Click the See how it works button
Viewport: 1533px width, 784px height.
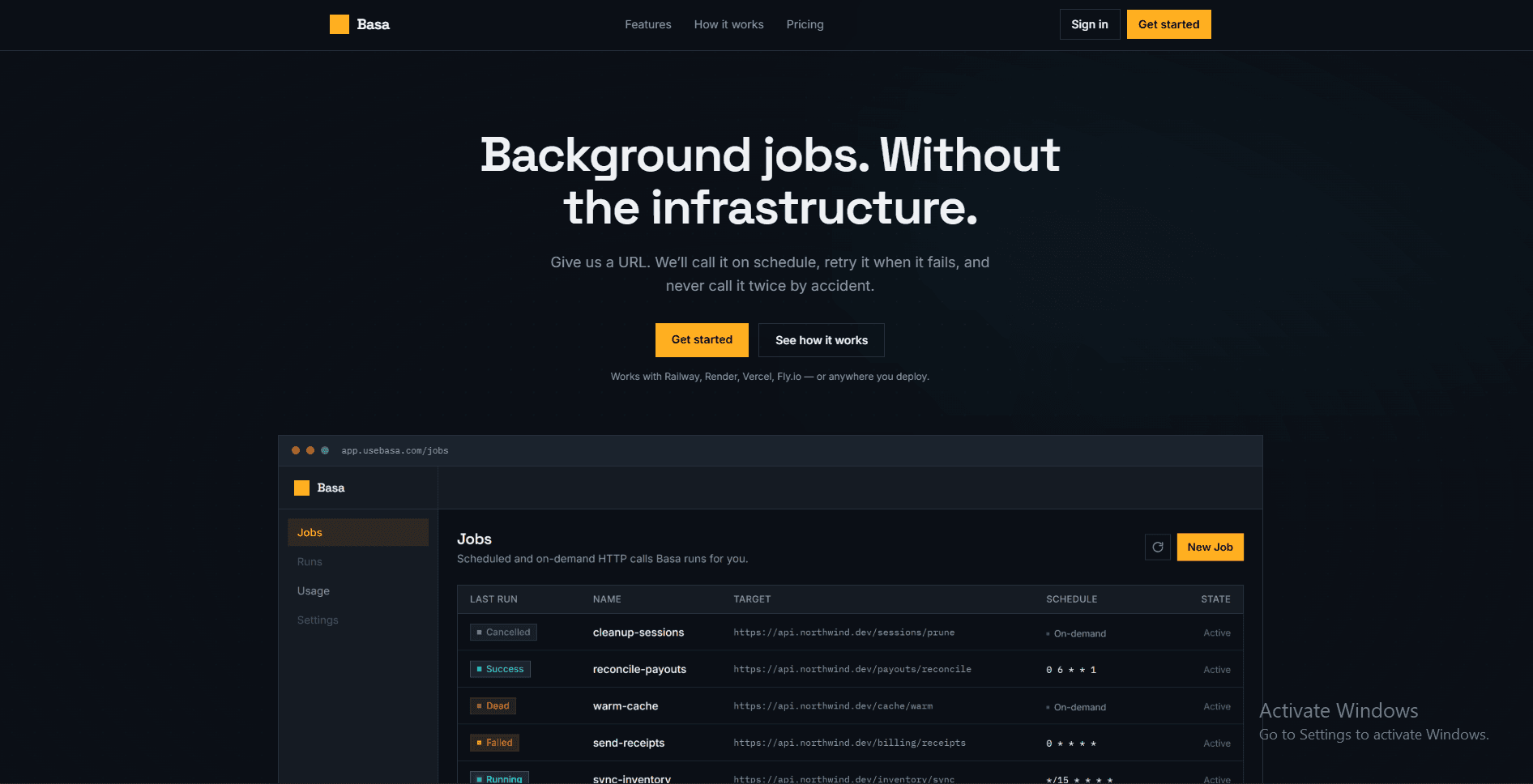click(x=822, y=340)
